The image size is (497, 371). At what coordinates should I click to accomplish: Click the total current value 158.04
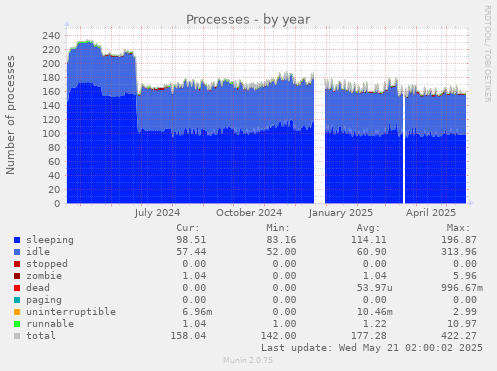[188, 336]
